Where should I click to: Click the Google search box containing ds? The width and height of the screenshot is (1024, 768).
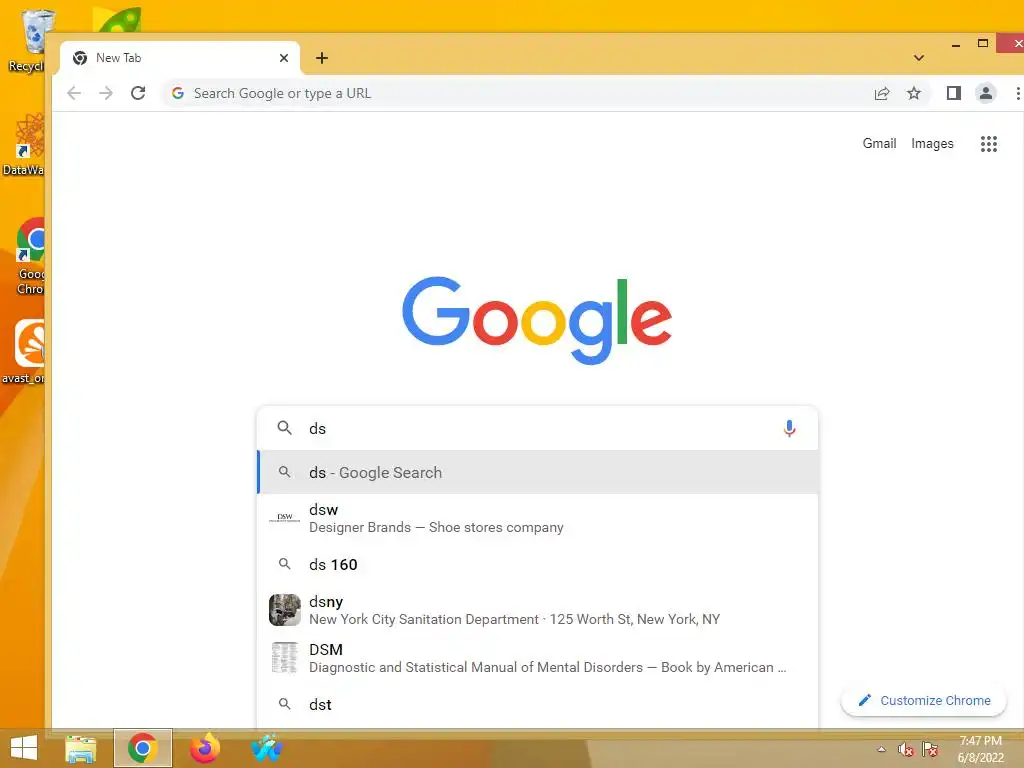coord(537,428)
